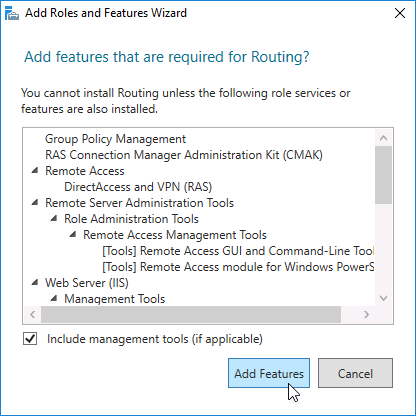Collapse the Role Administration Tools node
The width and height of the screenshot is (416, 416).
(x=54, y=219)
